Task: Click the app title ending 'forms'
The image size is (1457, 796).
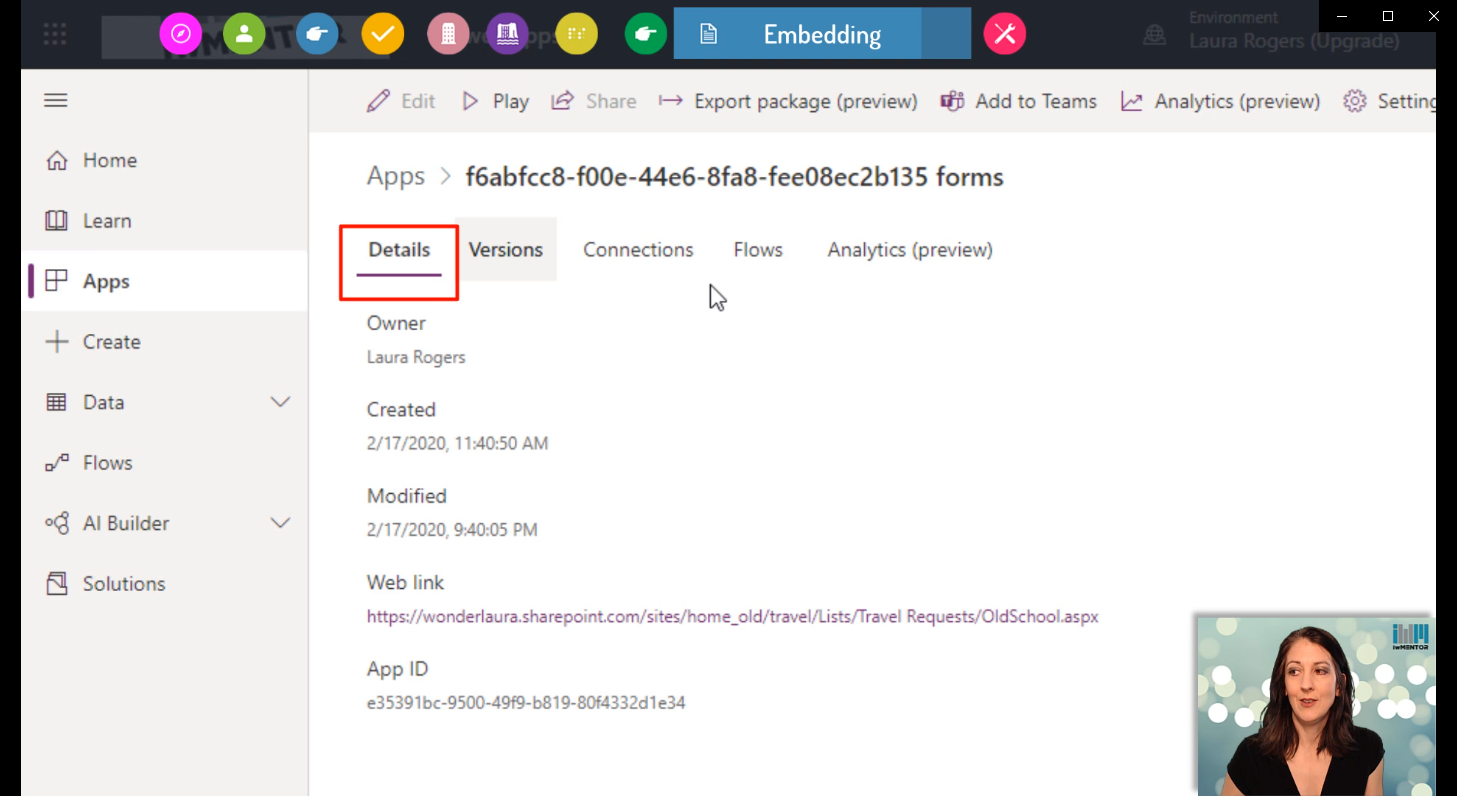Action: 735,177
